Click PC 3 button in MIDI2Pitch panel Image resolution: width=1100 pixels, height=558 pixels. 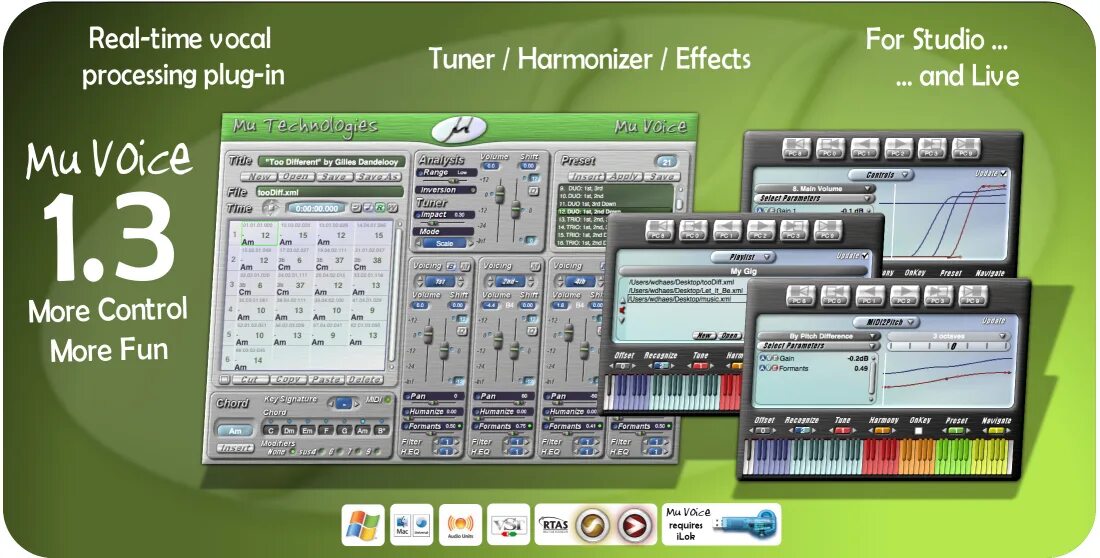pyautogui.click(x=939, y=296)
